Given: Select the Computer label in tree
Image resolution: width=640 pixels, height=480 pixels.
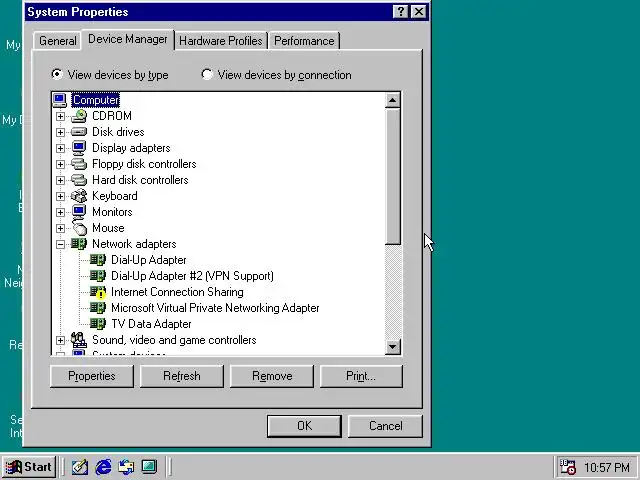Looking at the screenshot, I should point(96,100).
